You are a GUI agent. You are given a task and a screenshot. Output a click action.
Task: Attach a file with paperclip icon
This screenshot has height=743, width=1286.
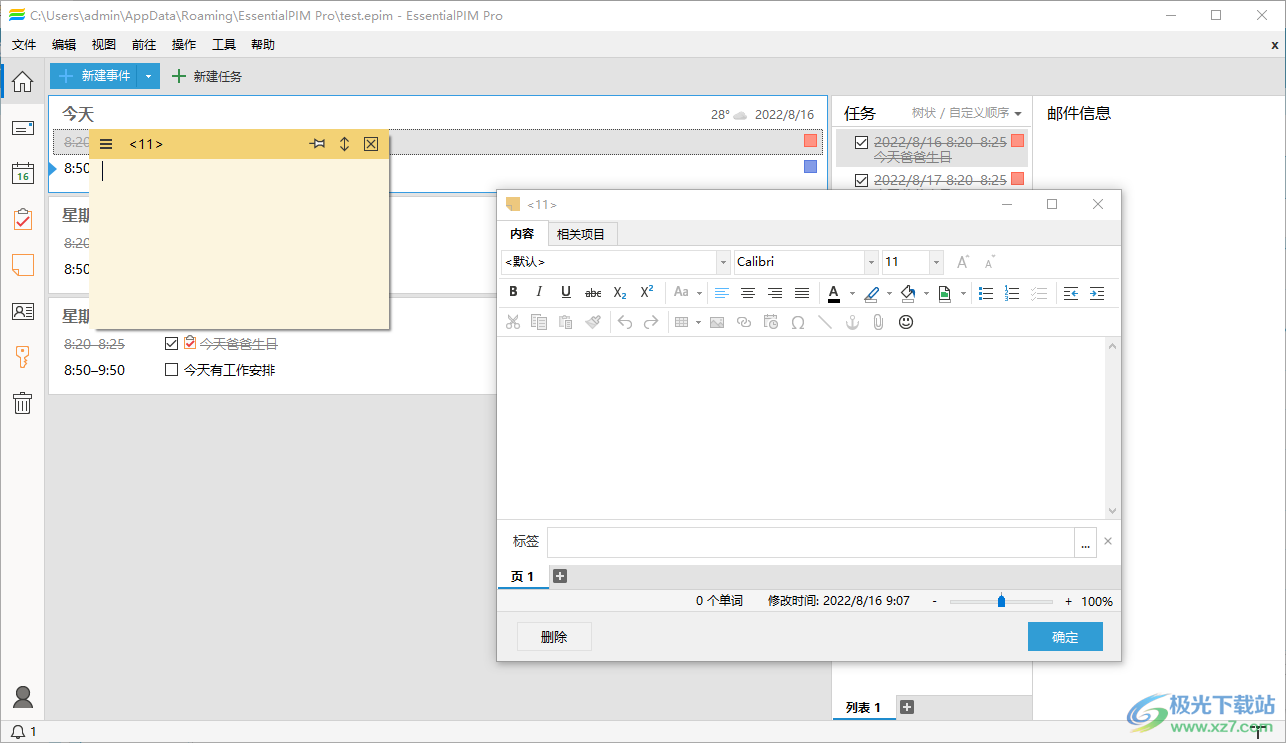click(879, 322)
